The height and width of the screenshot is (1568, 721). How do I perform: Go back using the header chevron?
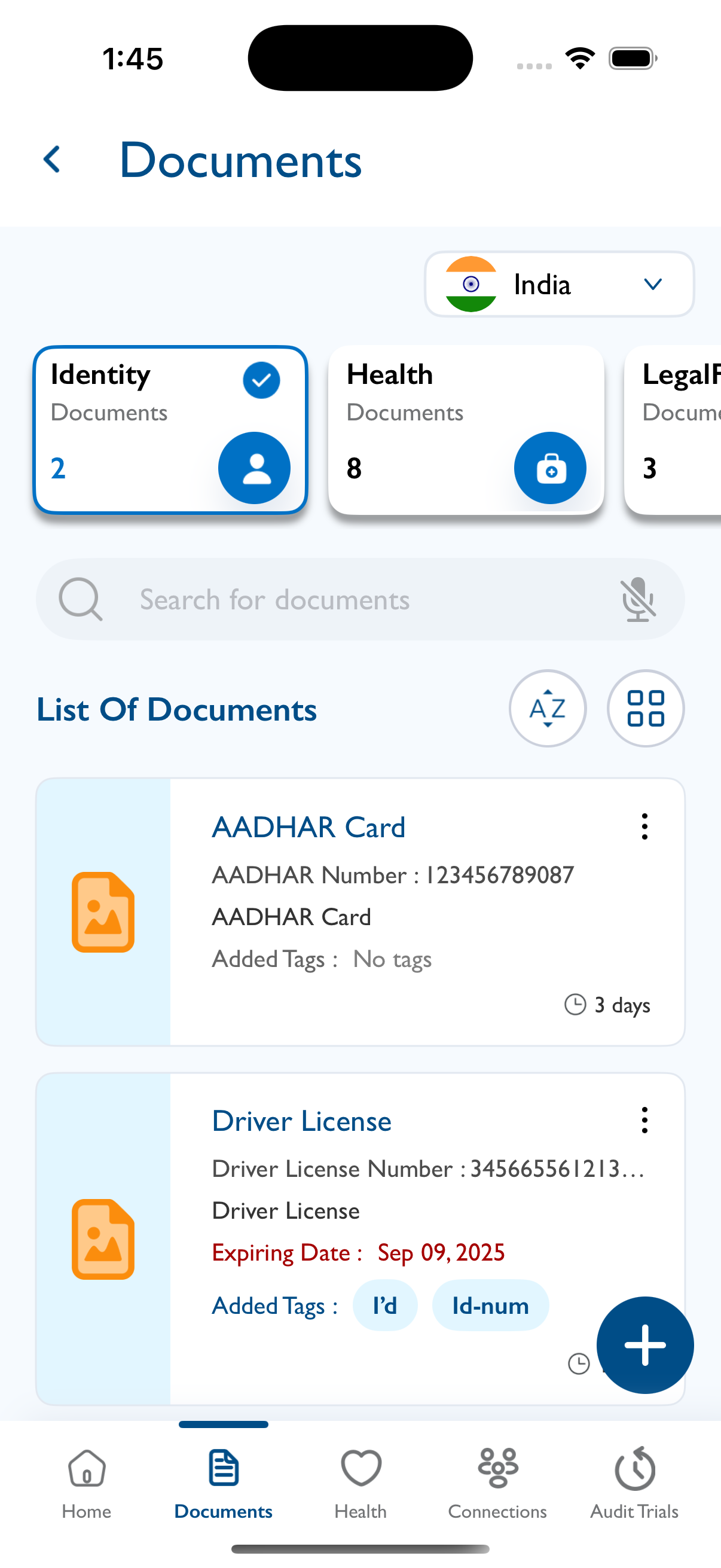click(x=53, y=160)
